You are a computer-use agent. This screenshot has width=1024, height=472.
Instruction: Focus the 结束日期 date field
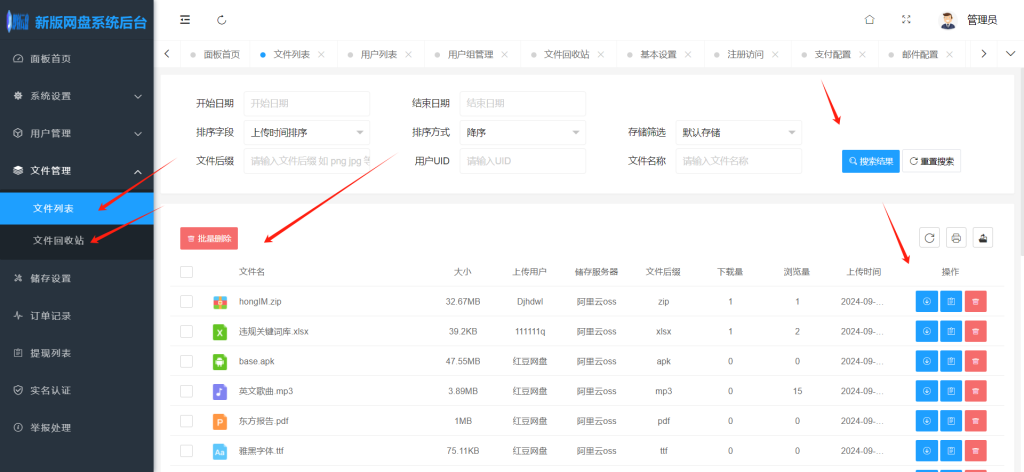pos(522,103)
